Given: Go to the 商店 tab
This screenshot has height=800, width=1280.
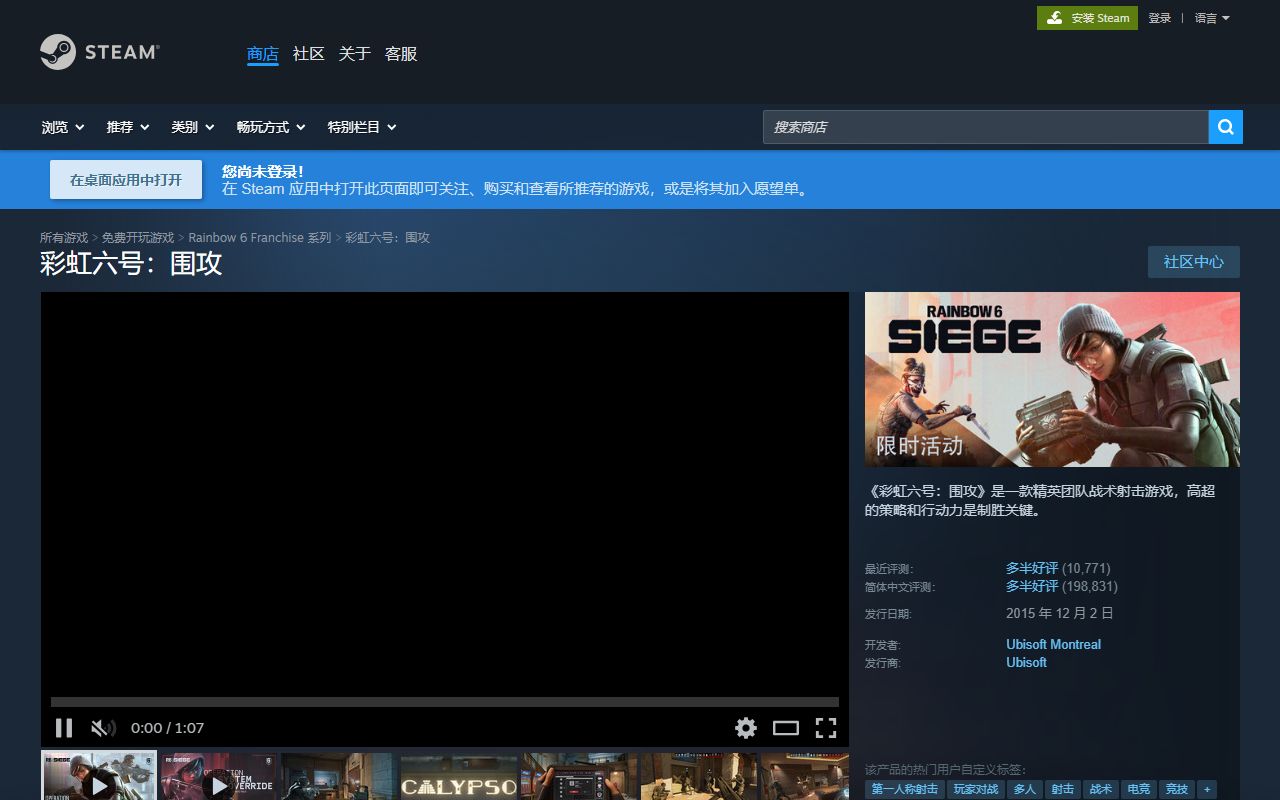Looking at the screenshot, I should tap(263, 54).
